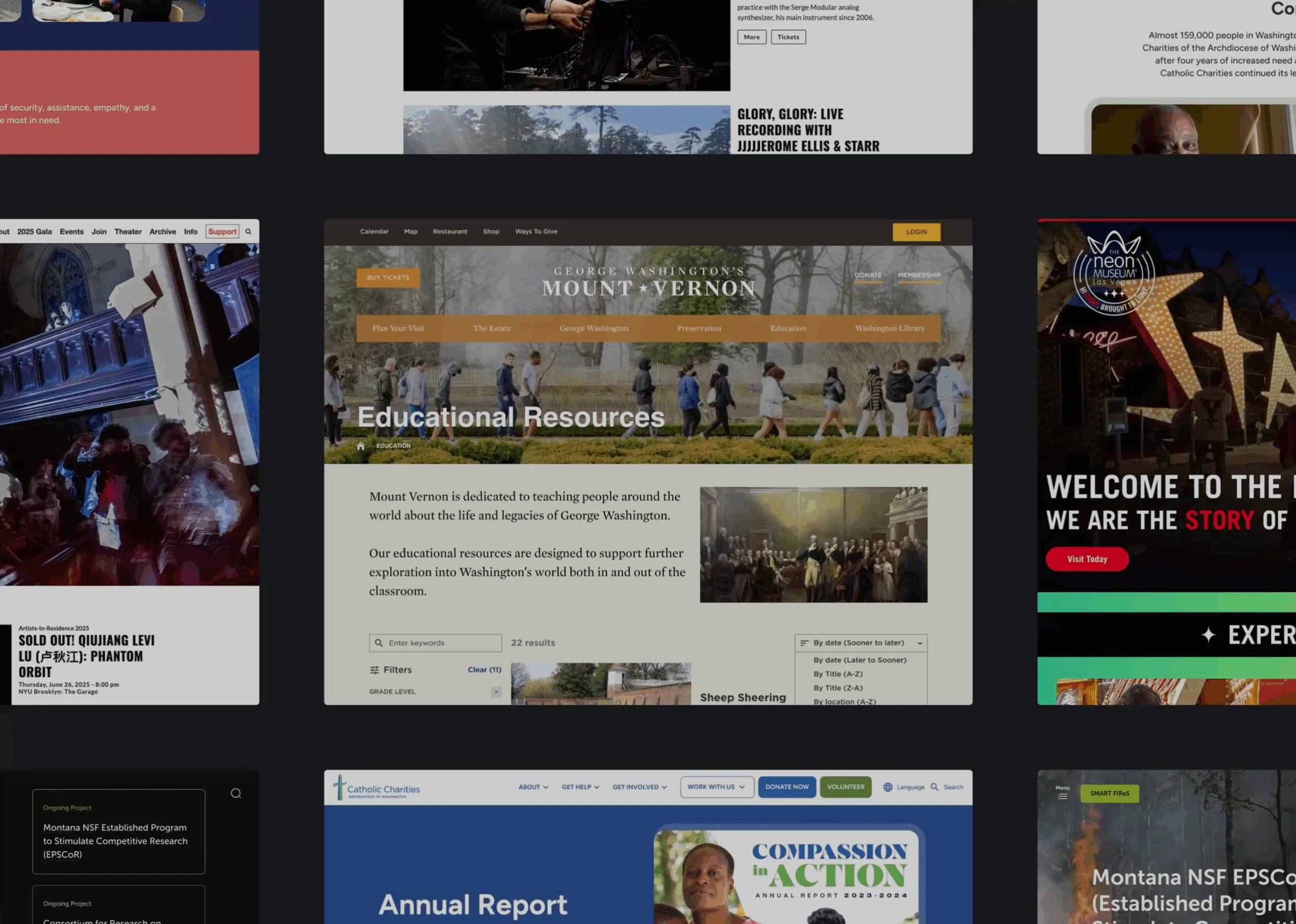The image size is (1296, 924).
Task: Click the magnifier icon beside Search on Catholic Charities
Action: 934,787
